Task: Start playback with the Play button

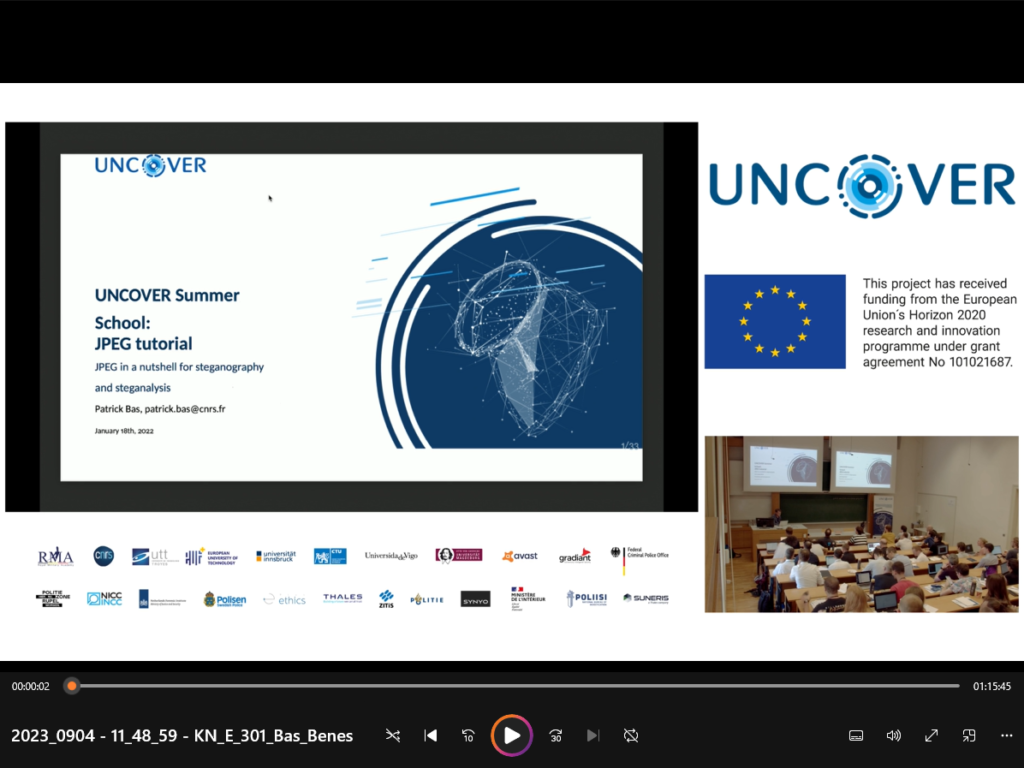Action: coord(512,735)
